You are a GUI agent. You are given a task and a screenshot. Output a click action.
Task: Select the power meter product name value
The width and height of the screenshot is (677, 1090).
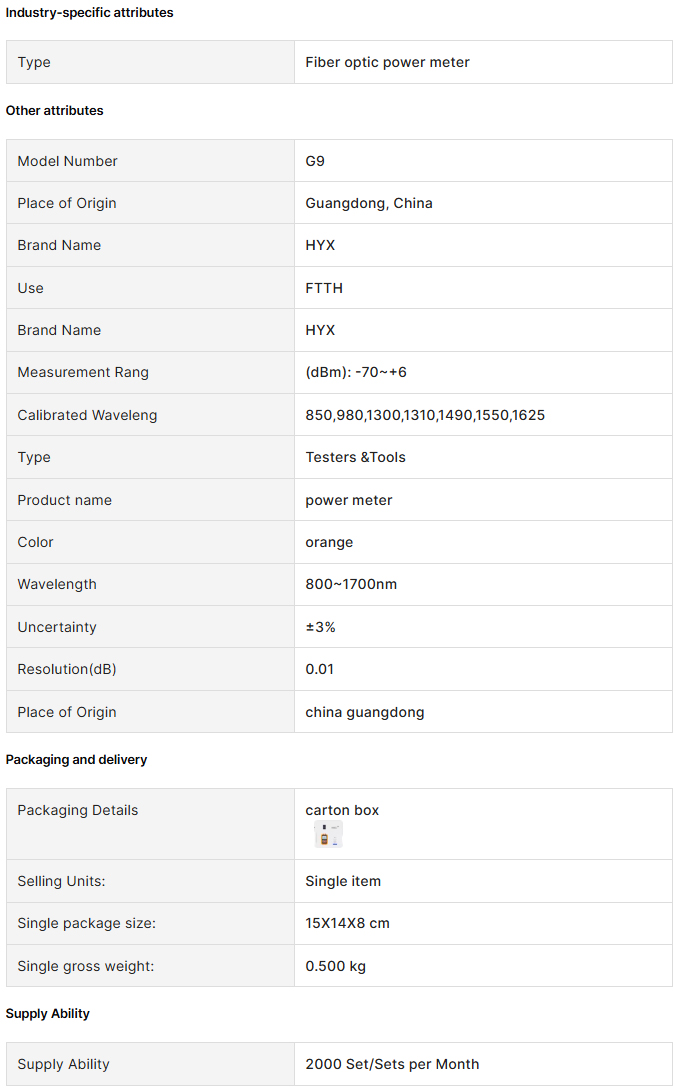click(349, 501)
